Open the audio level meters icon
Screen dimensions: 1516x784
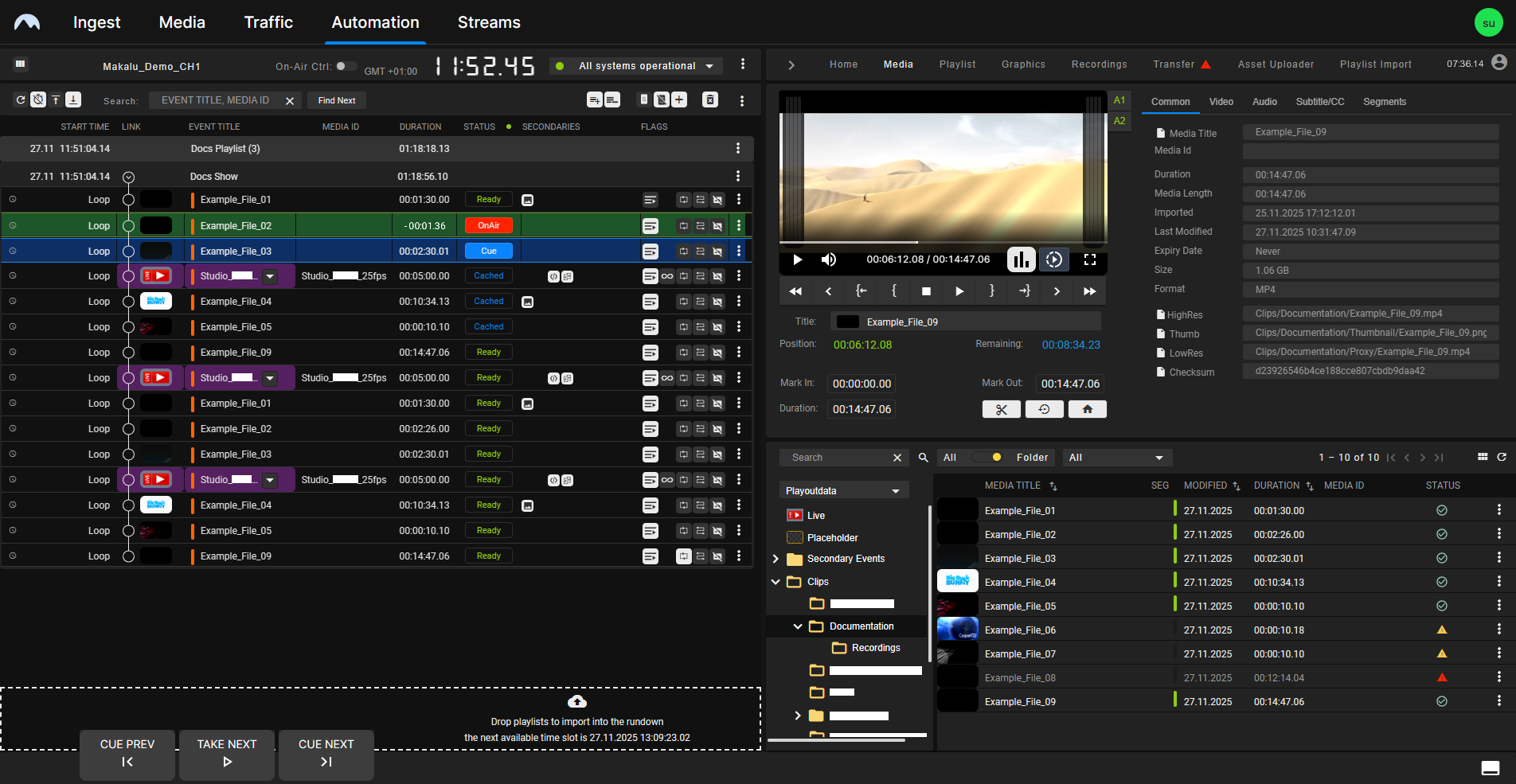[1021, 259]
